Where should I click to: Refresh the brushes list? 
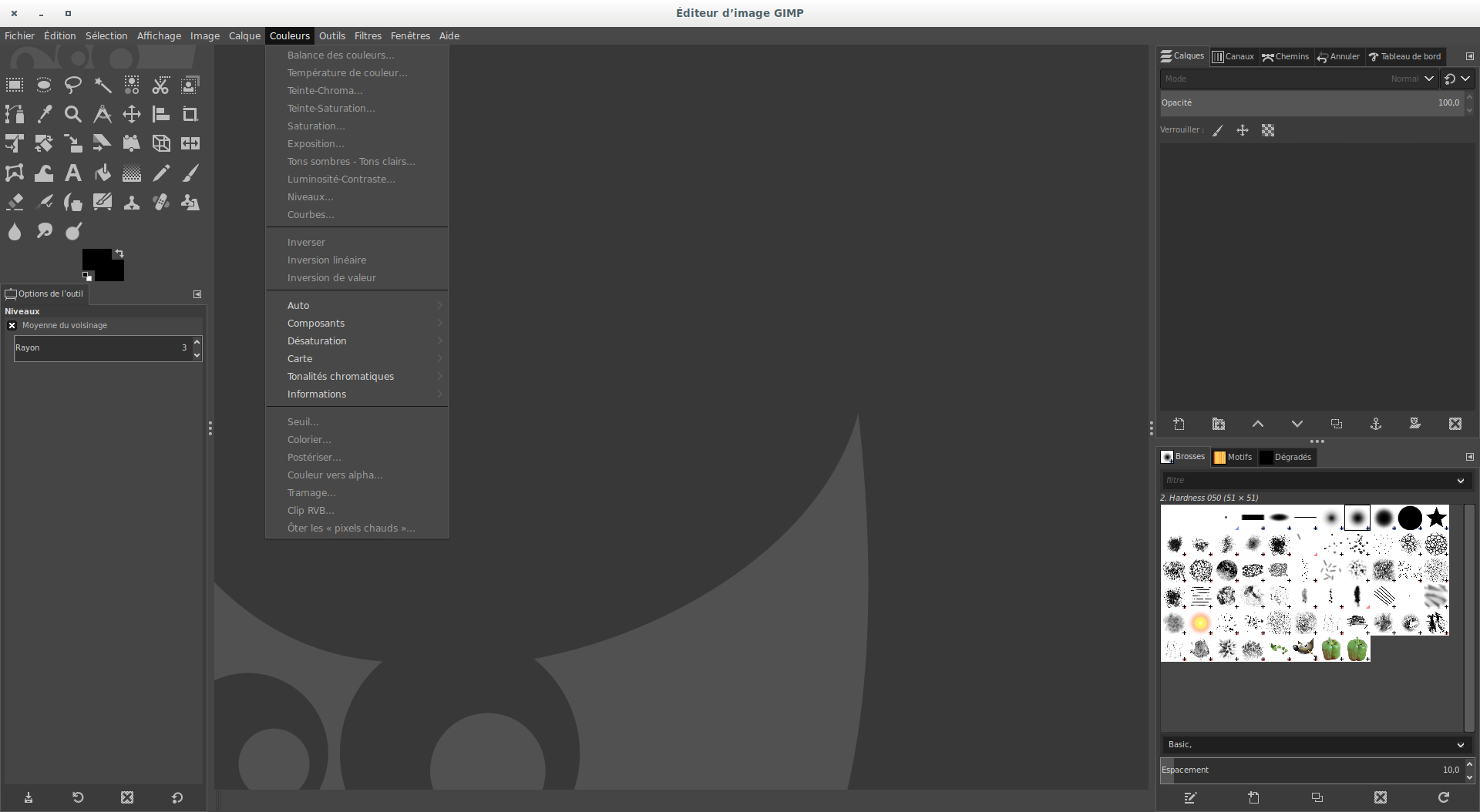pyautogui.click(x=1444, y=797)
